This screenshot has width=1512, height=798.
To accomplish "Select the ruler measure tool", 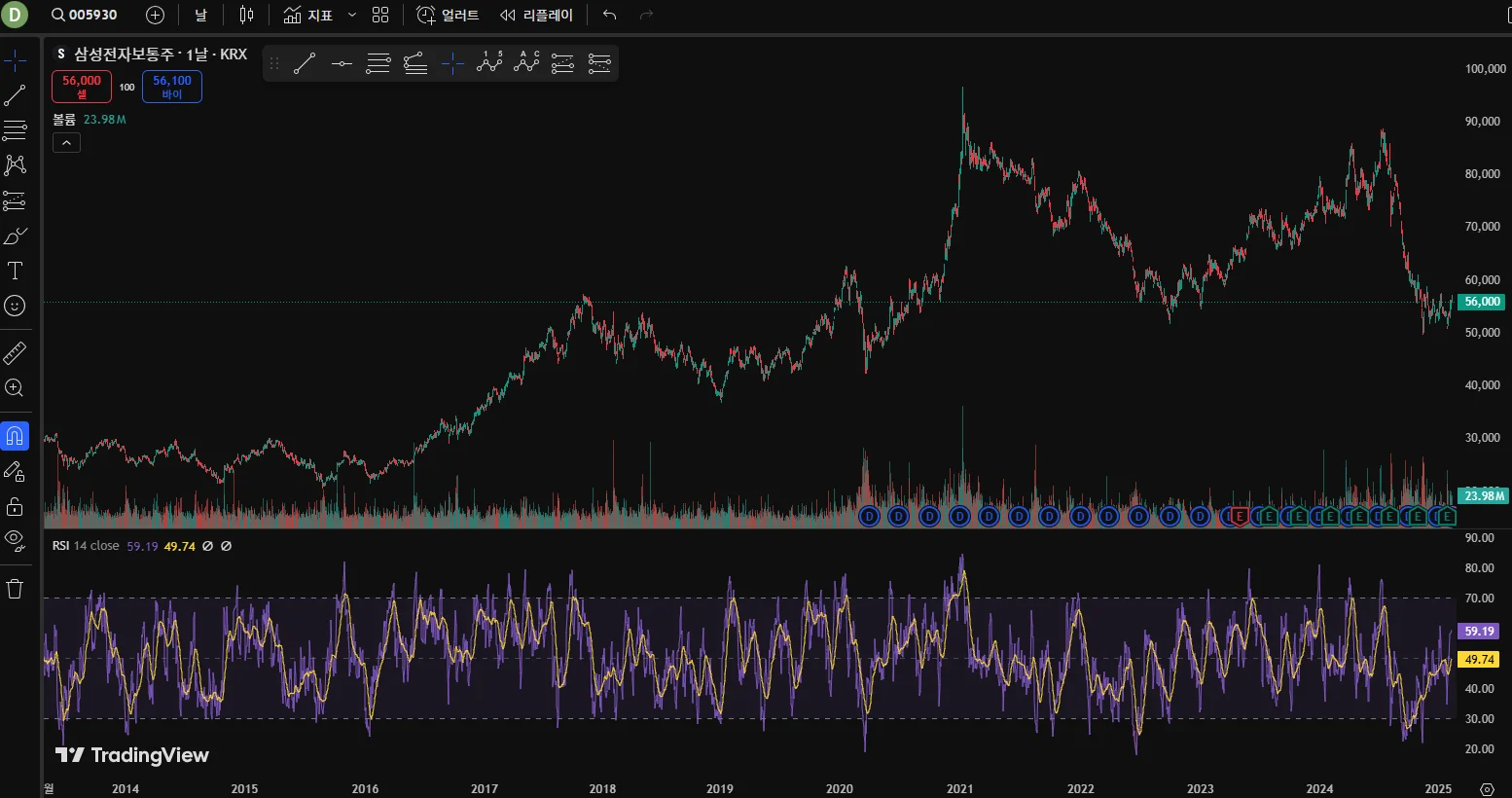I will [15, 352].
